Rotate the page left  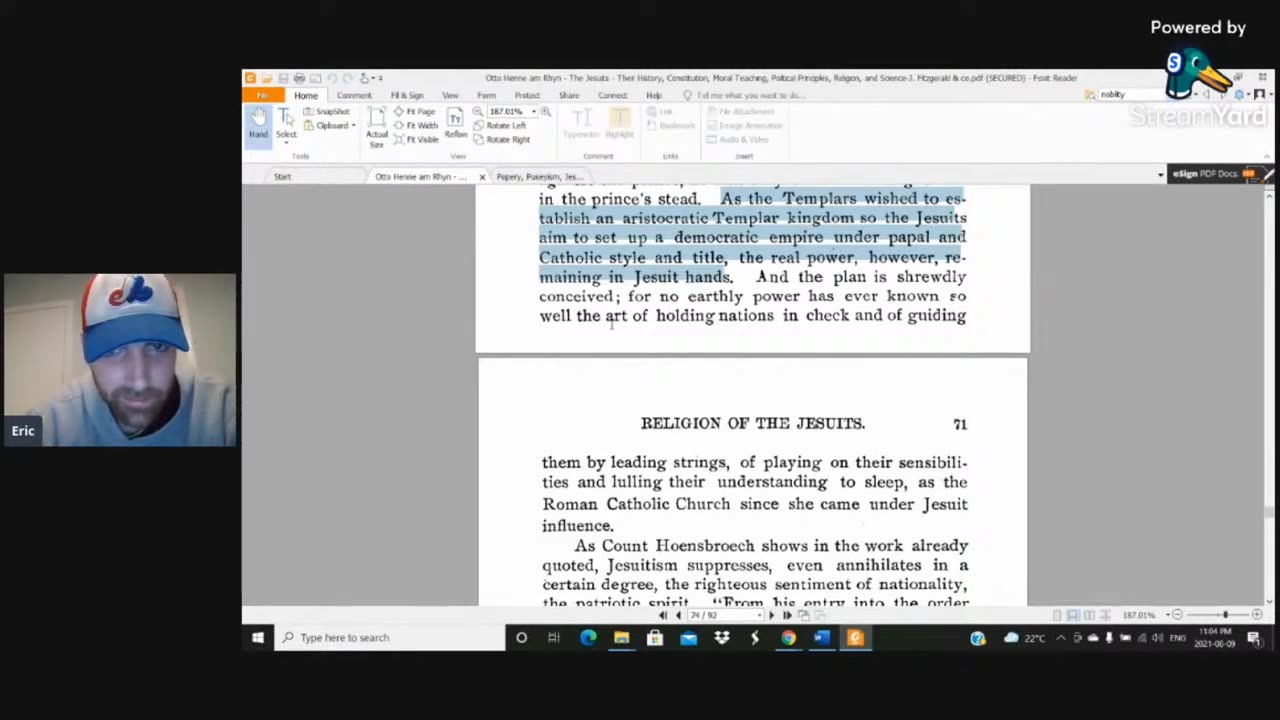(500, 126)
